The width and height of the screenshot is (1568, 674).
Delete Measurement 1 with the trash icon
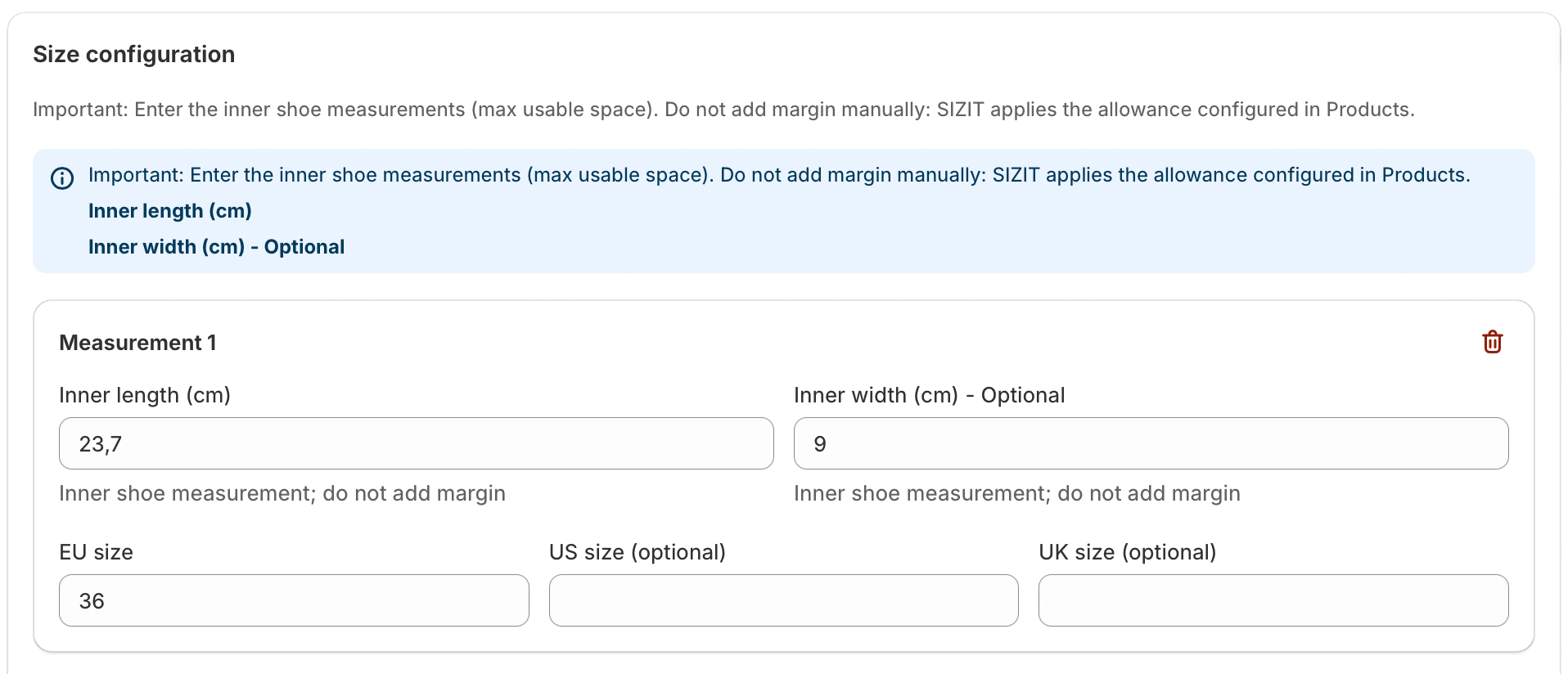[x=1492, y=342]
